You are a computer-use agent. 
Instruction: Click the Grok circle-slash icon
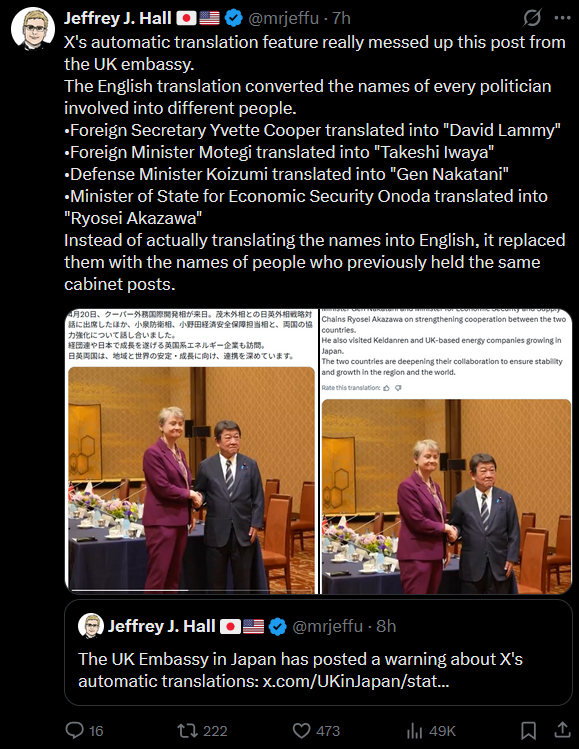[x=532, y=18]
